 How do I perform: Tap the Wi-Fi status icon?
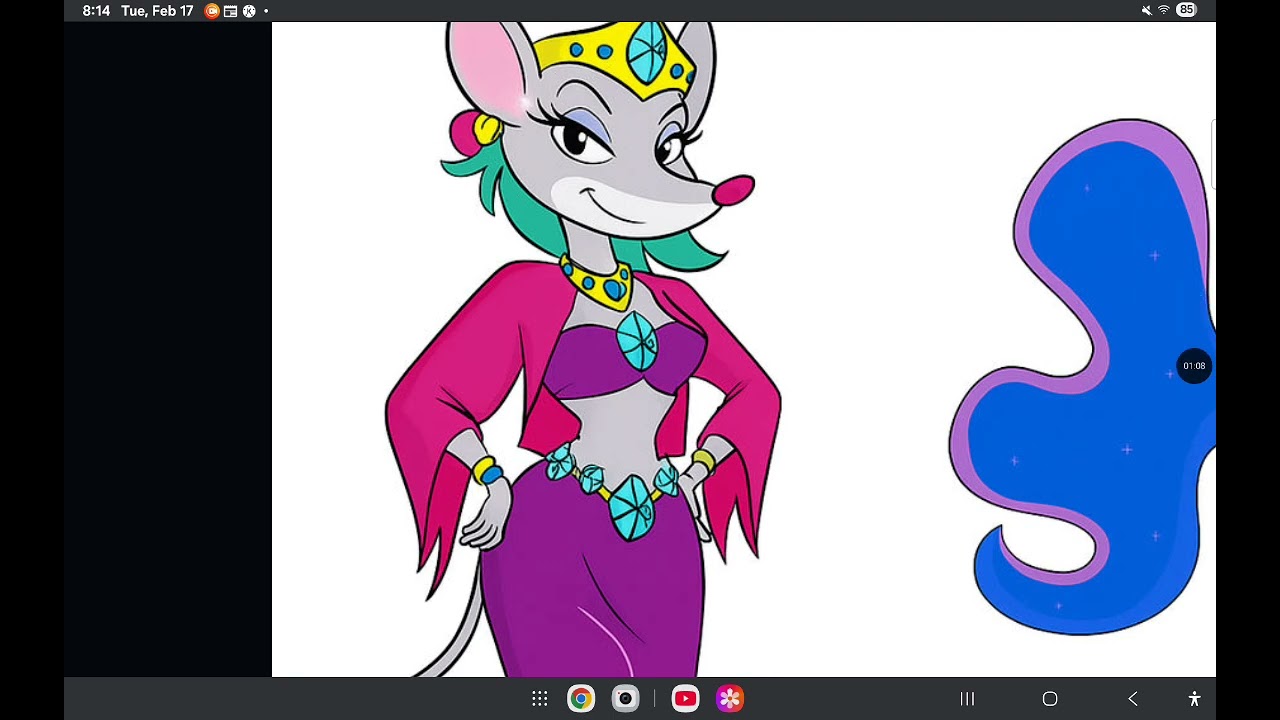[x=1164, y=10]
